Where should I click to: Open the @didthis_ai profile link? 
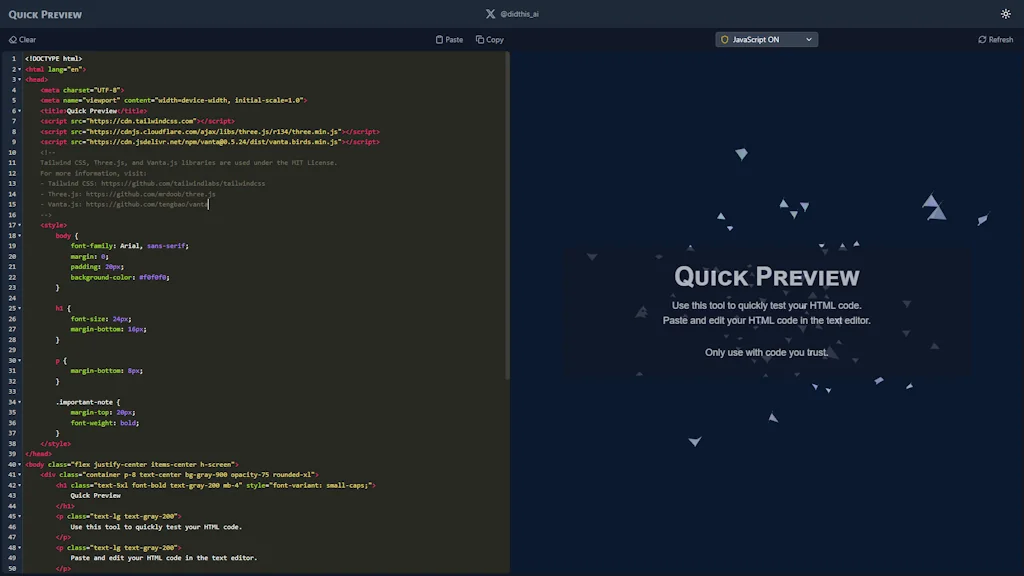click(518, 14)
